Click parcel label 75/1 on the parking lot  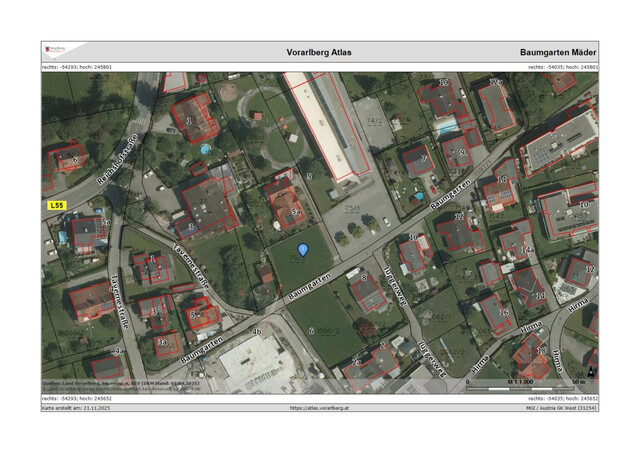coord(352,209)
